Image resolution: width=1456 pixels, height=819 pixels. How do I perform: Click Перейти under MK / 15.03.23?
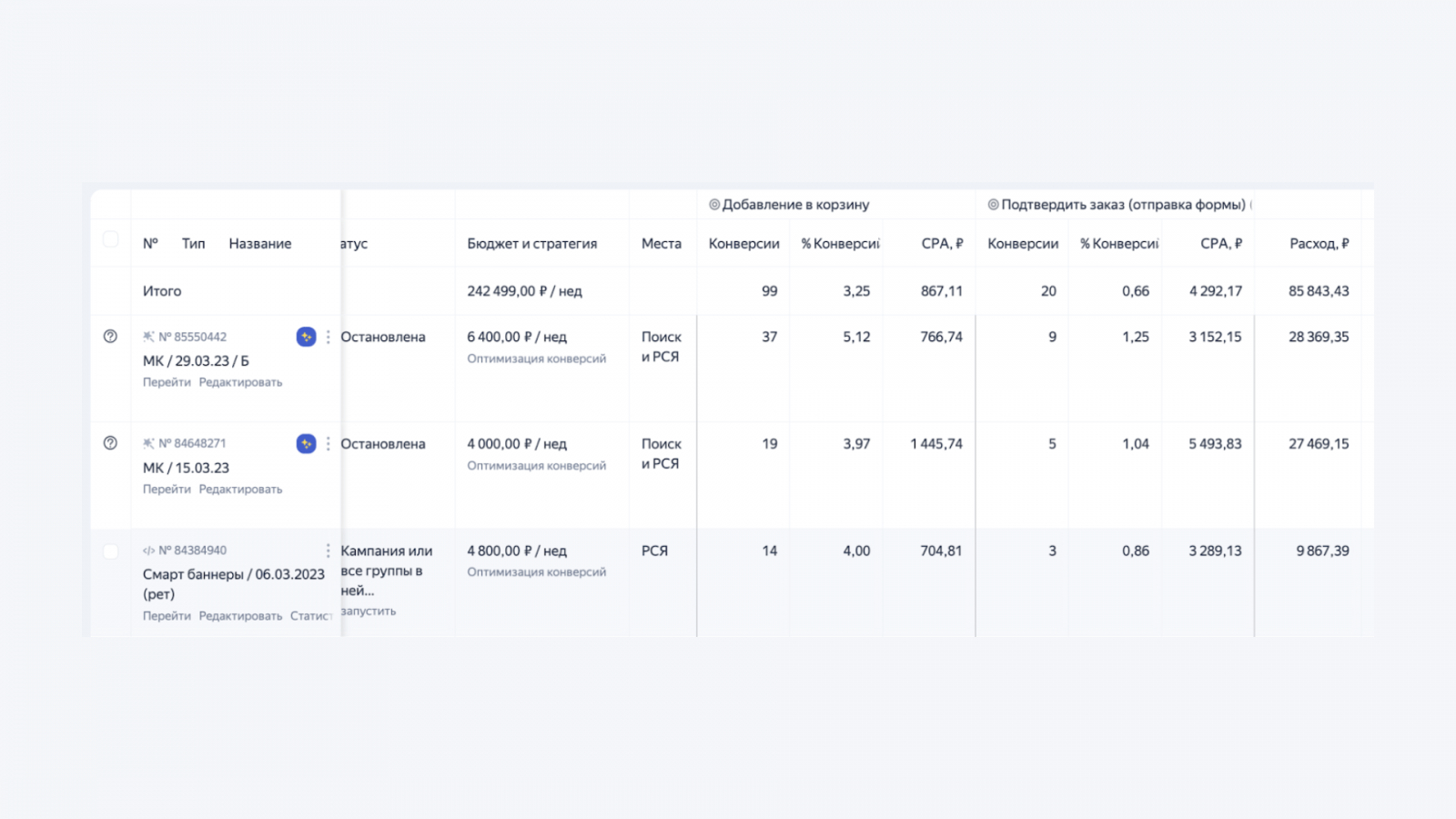(x=167, y=490)
